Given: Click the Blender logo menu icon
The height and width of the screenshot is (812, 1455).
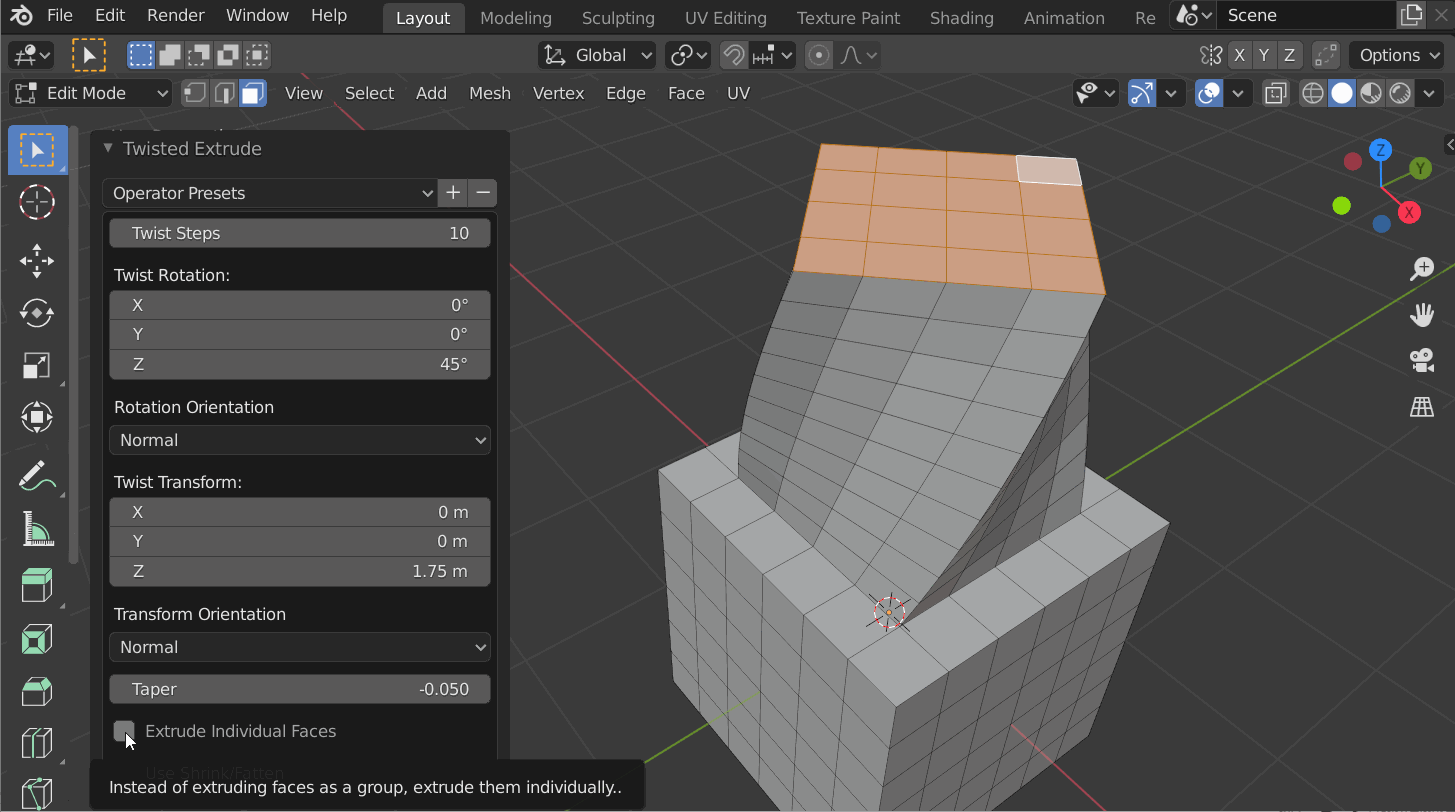Looking at the screenshot, I should click(x=22, y=16).
